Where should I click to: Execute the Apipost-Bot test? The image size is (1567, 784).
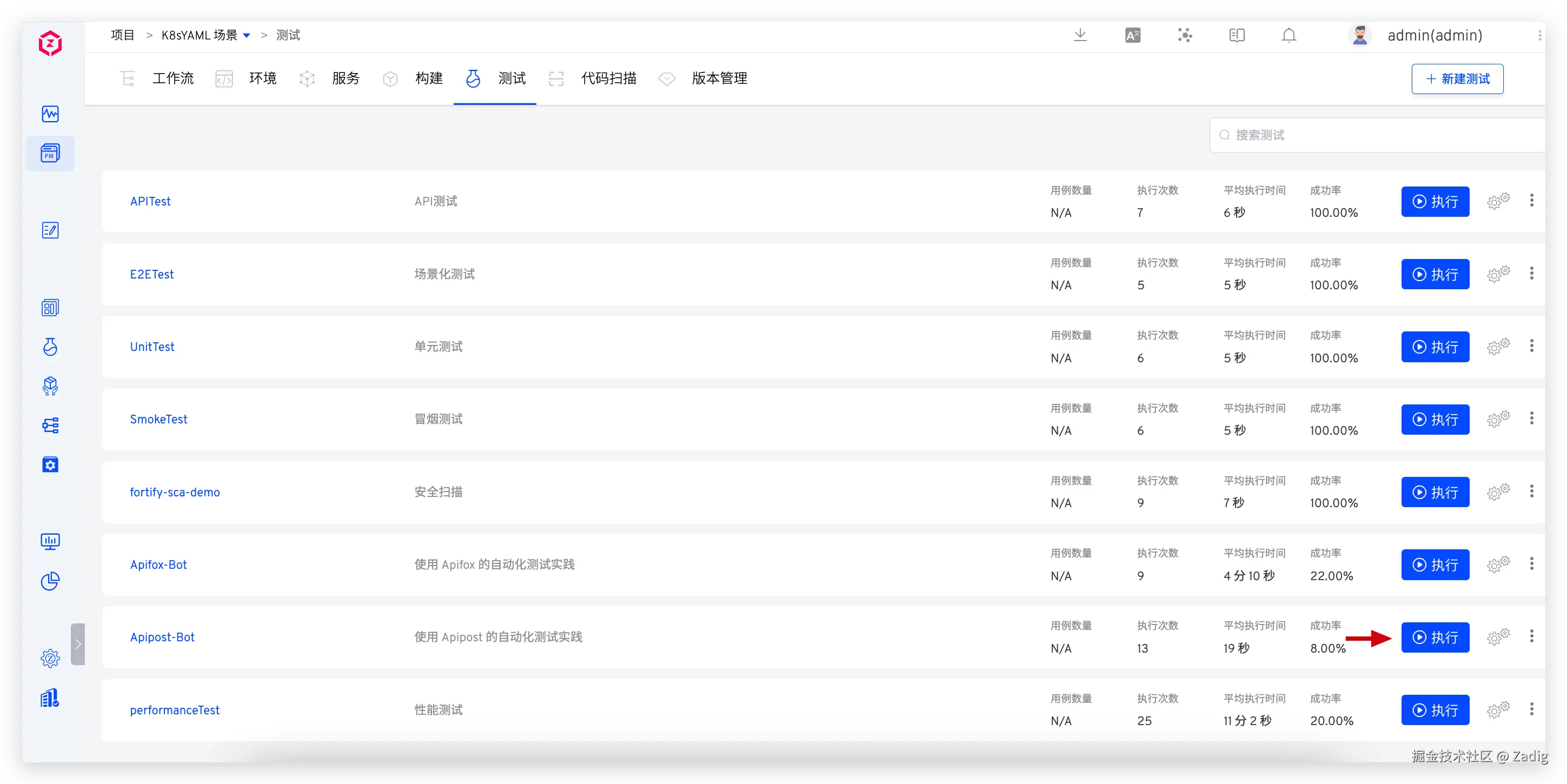coord(1435,637)
